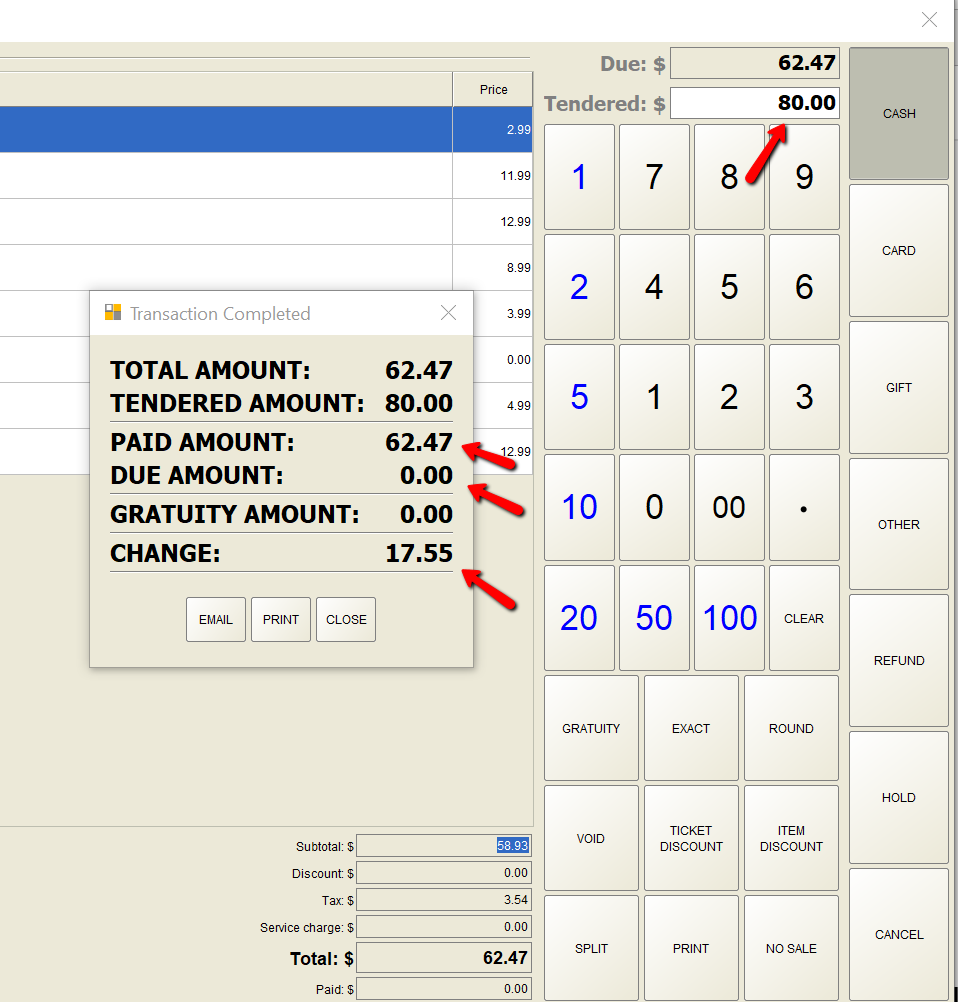
Task: Open ITEM DISCOUNT
Action: point(791,838)
